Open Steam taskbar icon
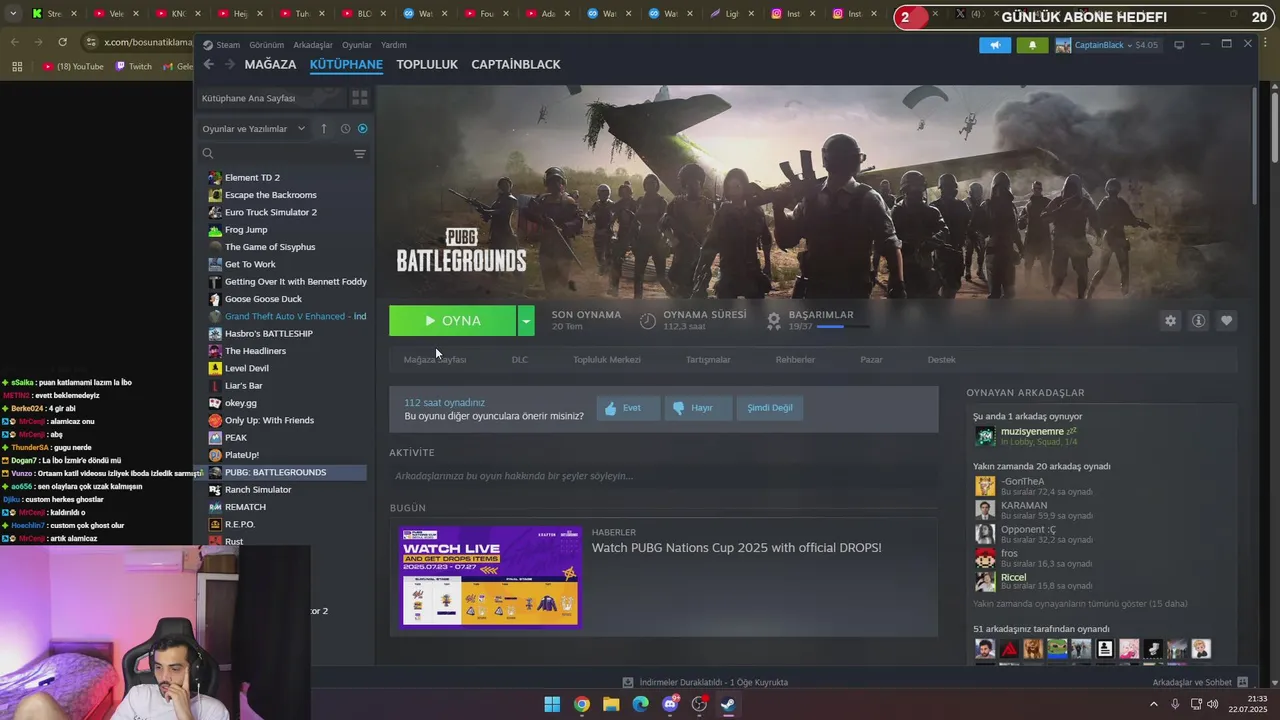The height and width of the screenshot is (720, 1280). [x=728, y=704]
